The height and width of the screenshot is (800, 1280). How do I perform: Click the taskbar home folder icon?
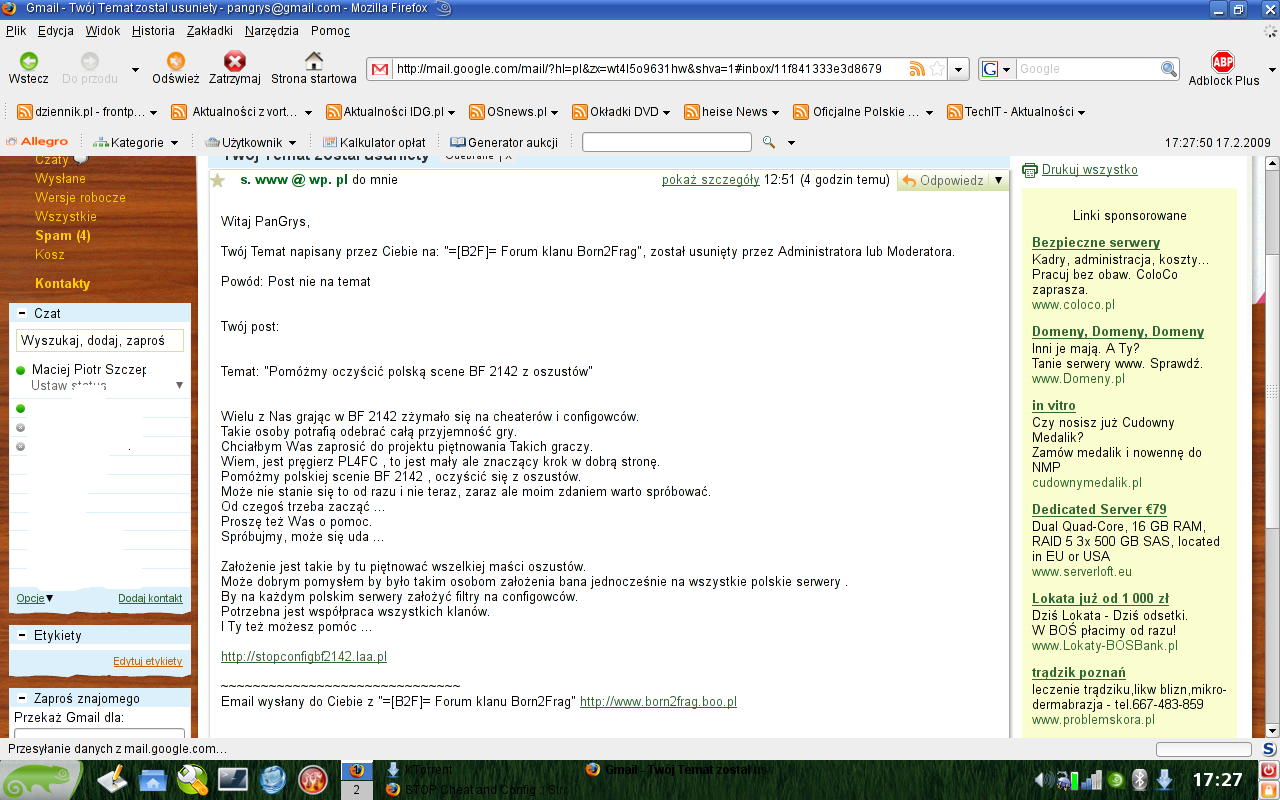coord(153,780)
